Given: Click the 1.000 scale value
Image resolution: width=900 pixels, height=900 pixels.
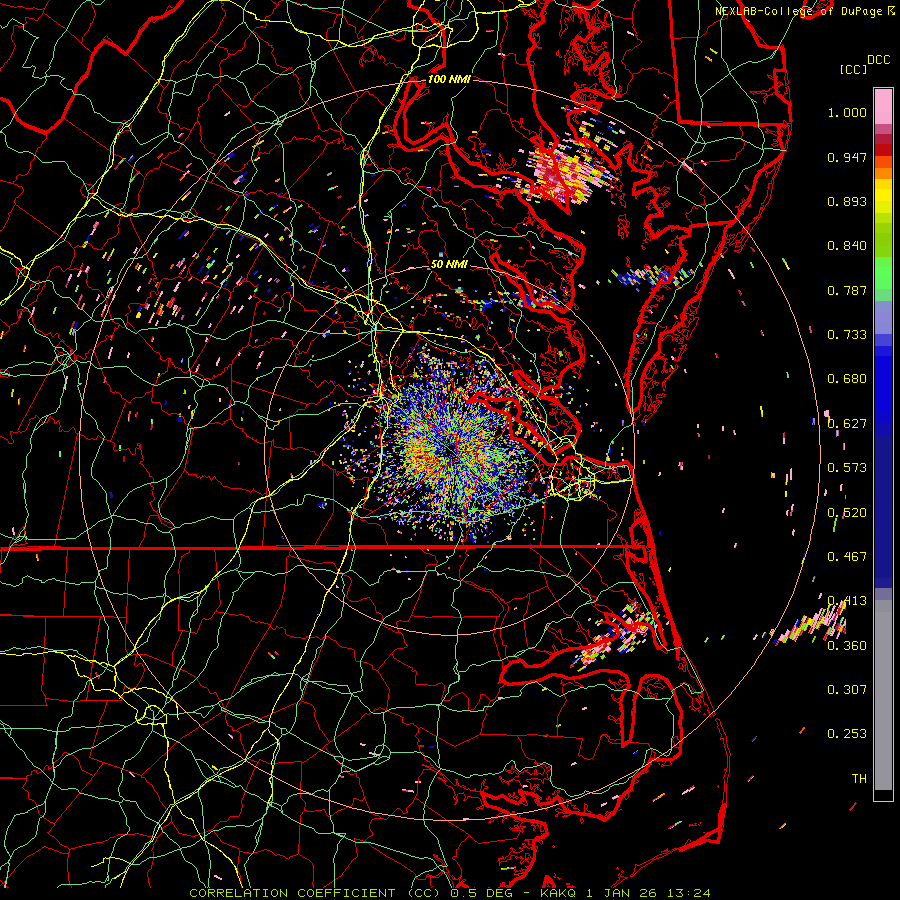Looking at the screenshot, I should (x=847, y=112).
